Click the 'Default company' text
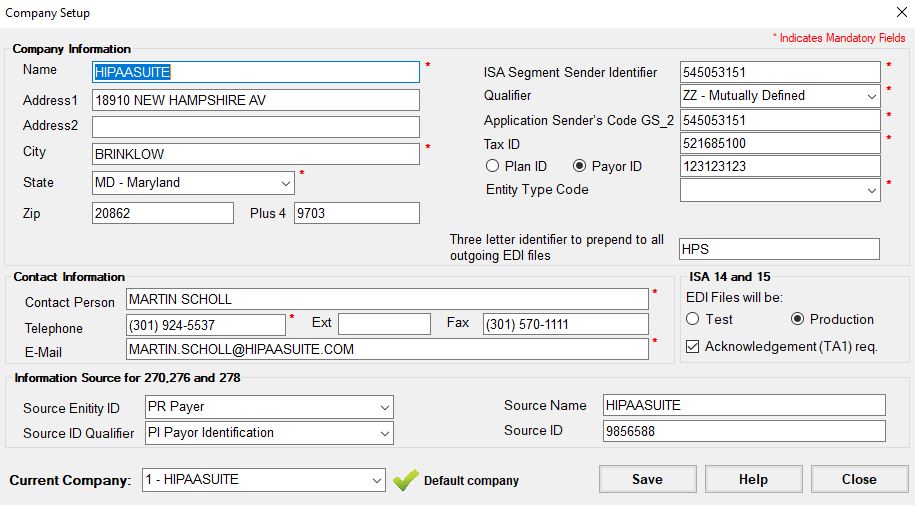The width and height of the screenshot is (915, 505). [472, 480]
